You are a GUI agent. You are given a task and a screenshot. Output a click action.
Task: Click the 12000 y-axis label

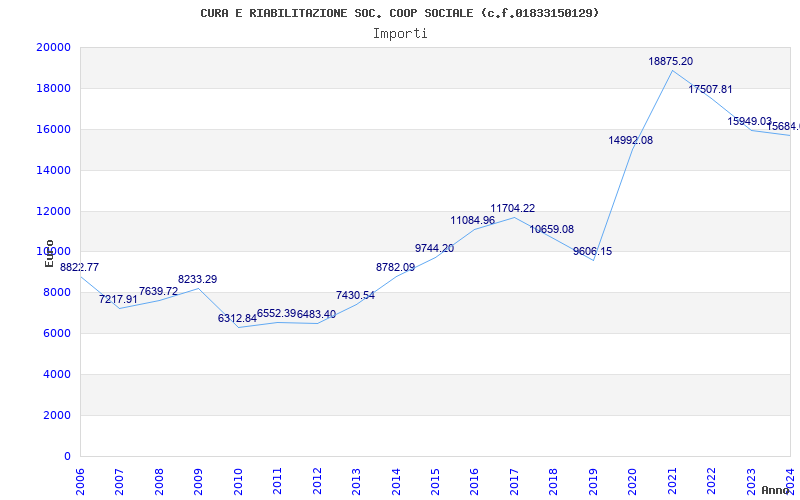[53, 211]
